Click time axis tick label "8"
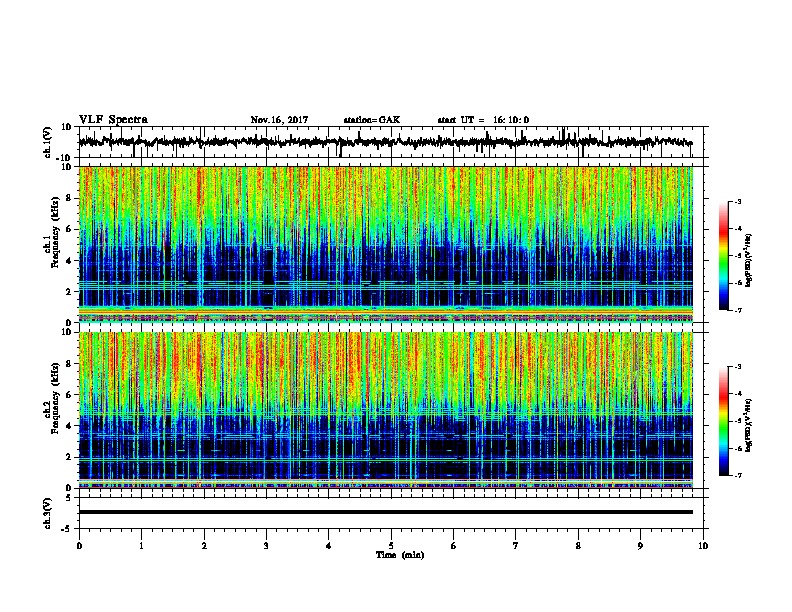792x612 pixels. pos(578,546)
